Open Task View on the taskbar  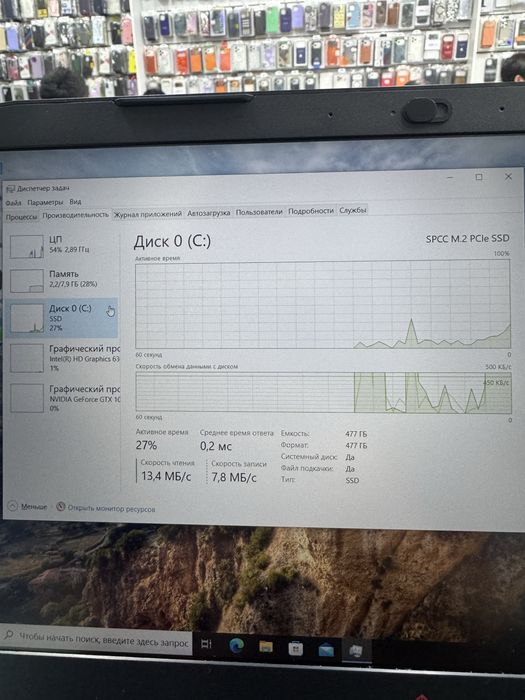207,644
